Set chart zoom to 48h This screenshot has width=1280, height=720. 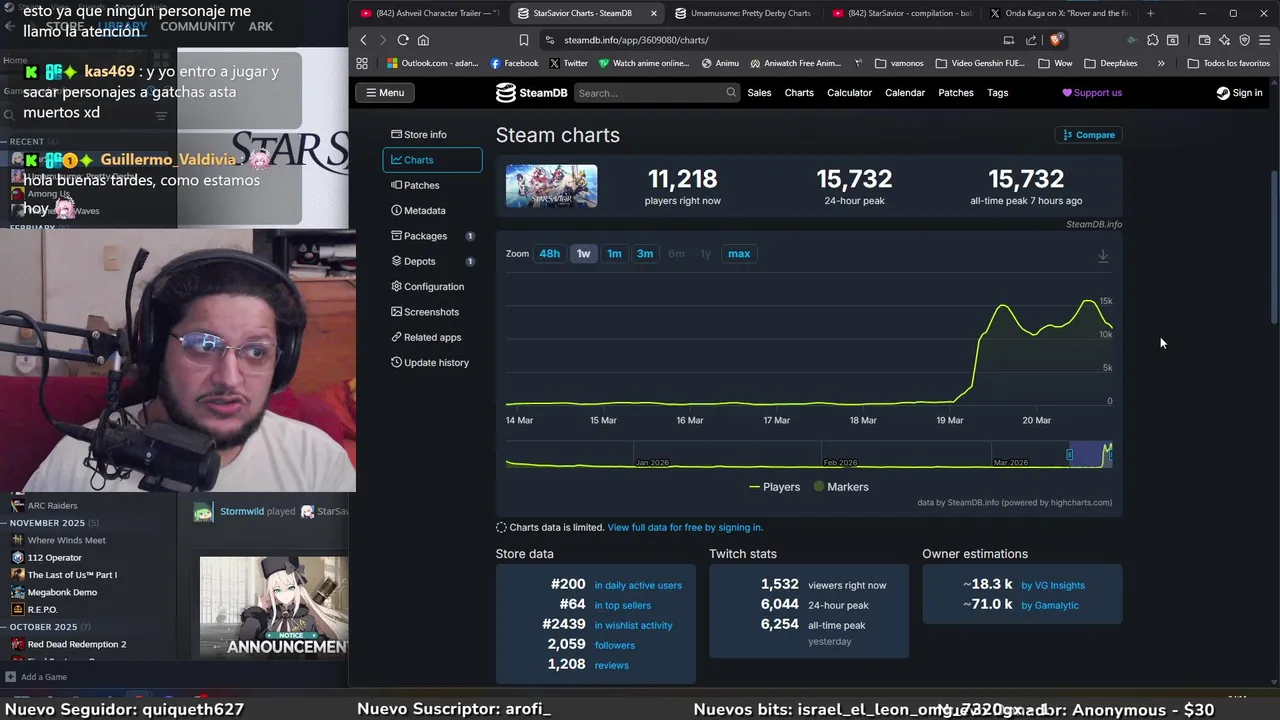click(550, 254)
